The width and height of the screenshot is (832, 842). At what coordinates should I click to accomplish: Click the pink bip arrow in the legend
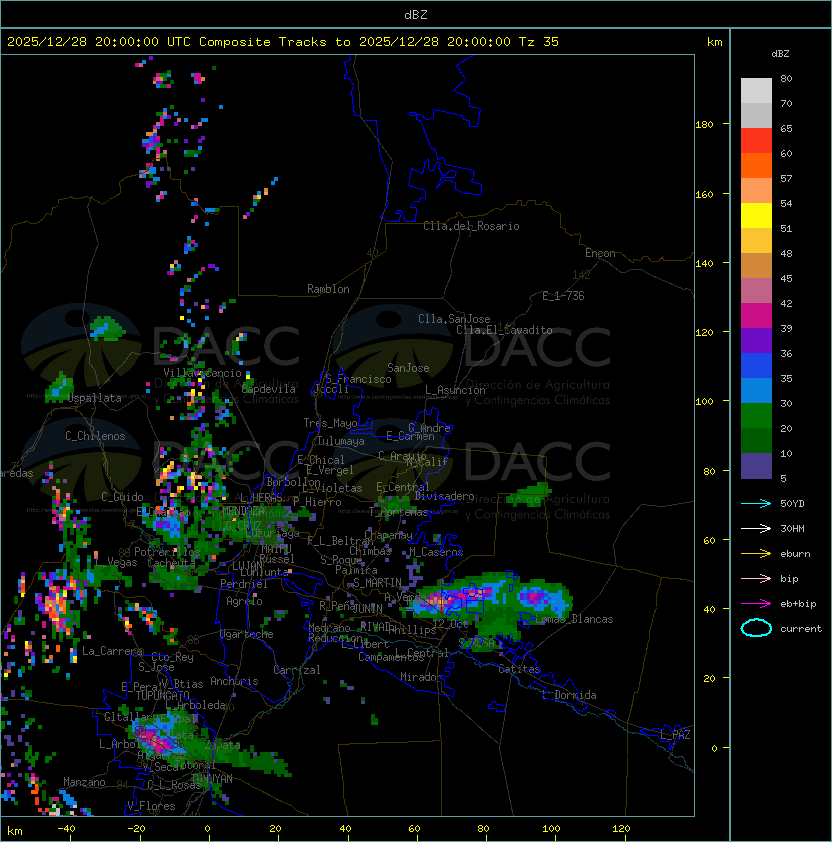(x=756, y=578)
